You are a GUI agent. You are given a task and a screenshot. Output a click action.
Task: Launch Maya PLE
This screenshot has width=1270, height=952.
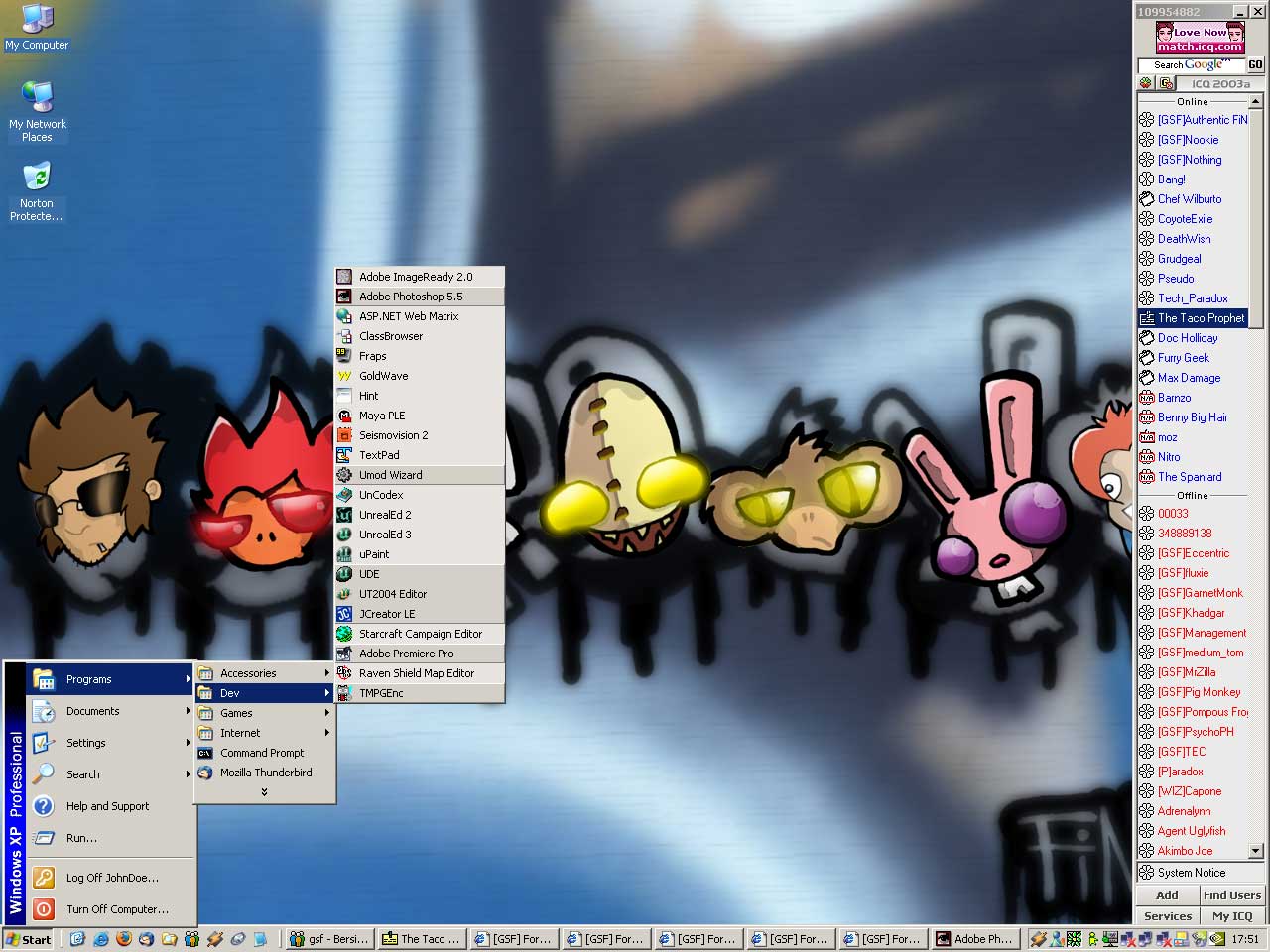pos(420,416)
